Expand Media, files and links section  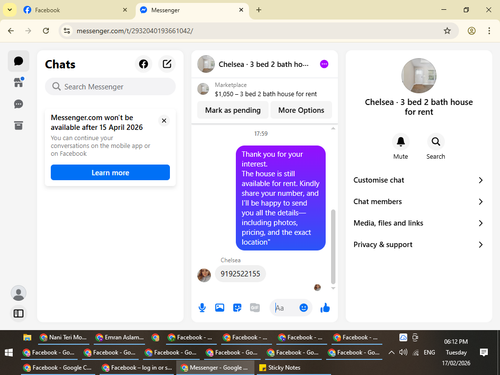419,223
